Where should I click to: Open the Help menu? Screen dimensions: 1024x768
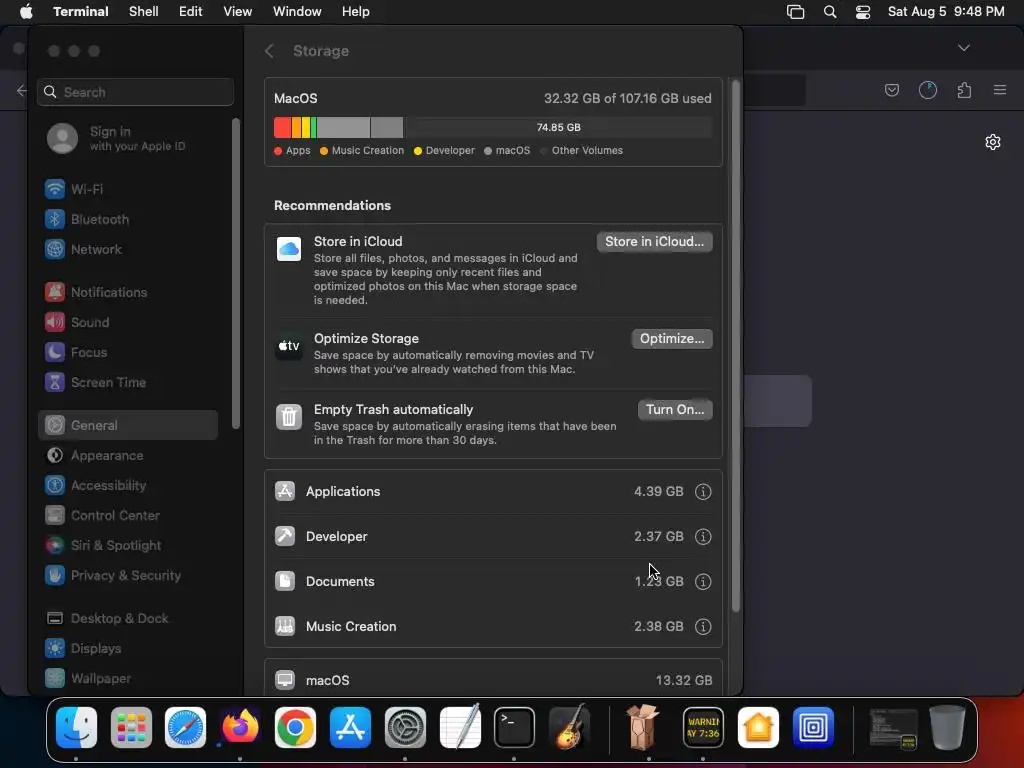click(356, 12)
